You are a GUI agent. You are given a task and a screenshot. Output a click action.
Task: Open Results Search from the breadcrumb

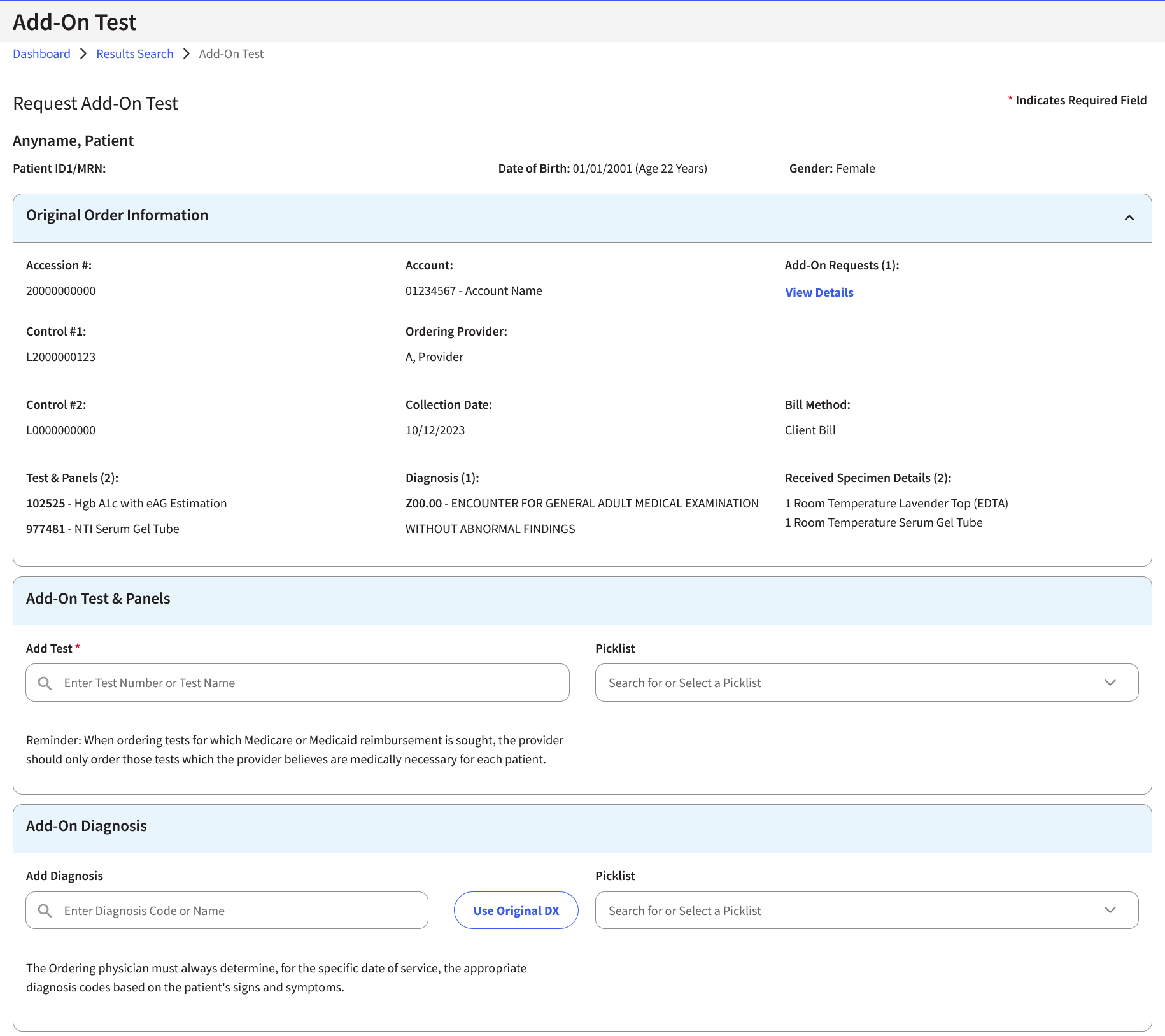point(134,53)
